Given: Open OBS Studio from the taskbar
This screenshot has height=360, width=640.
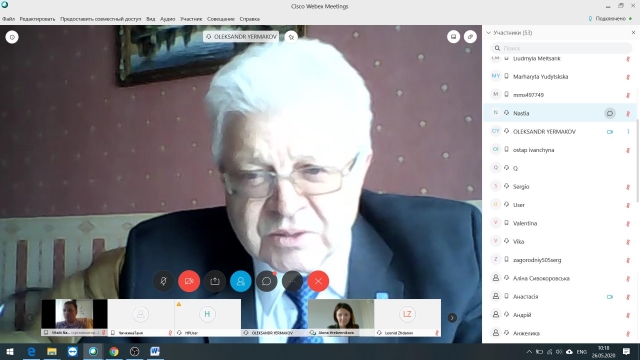Looking at the screenshot, I should pos(134,351).
